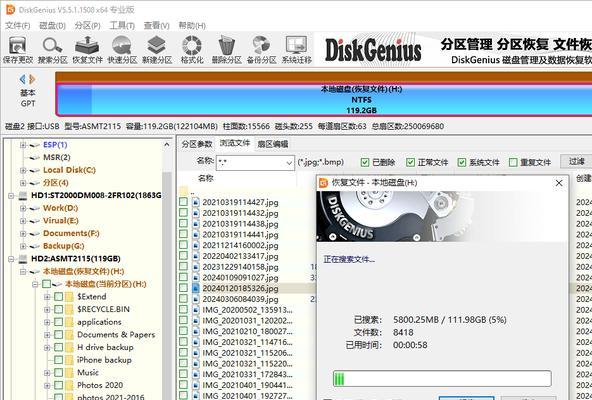Image resolution: width=592 pixels, height=400 pixels.
Task: Toggle the 正常文件 normal files checkbox
Action: [x=410, y=162]
